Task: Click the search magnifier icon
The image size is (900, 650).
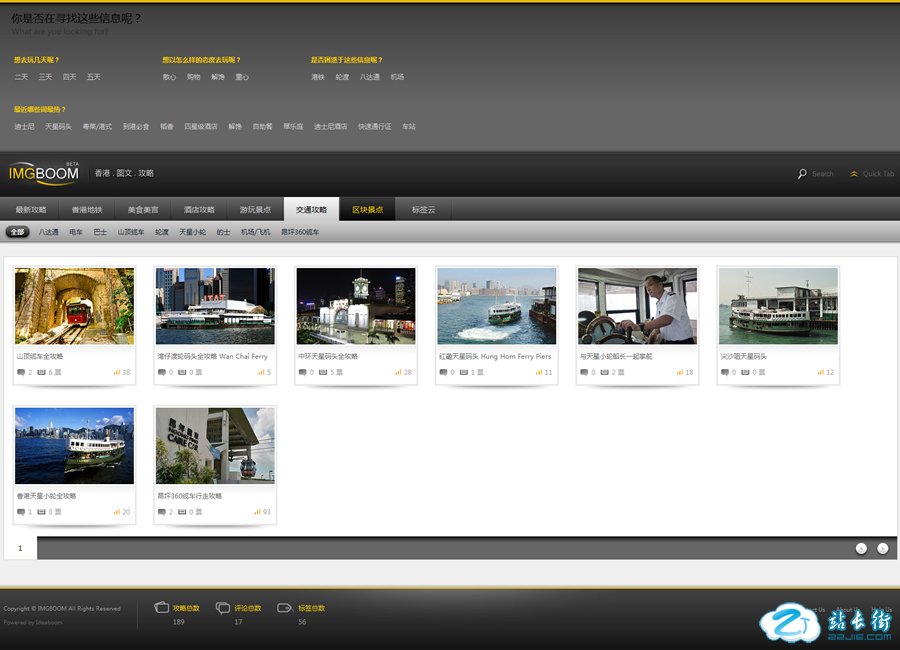Action: [x=802, y=174]
